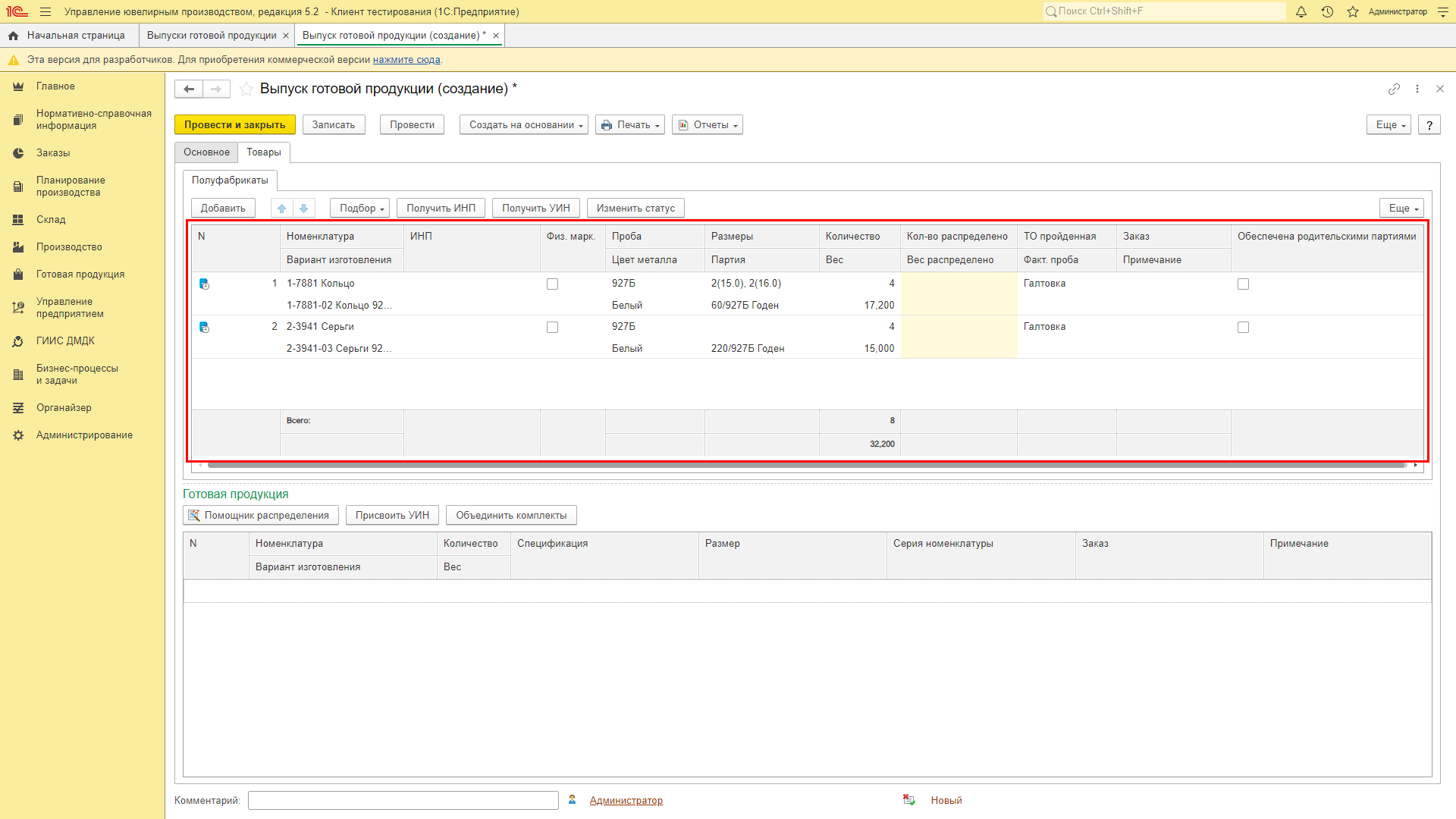Expand the top Еще menu

(x=1389, y=125)
